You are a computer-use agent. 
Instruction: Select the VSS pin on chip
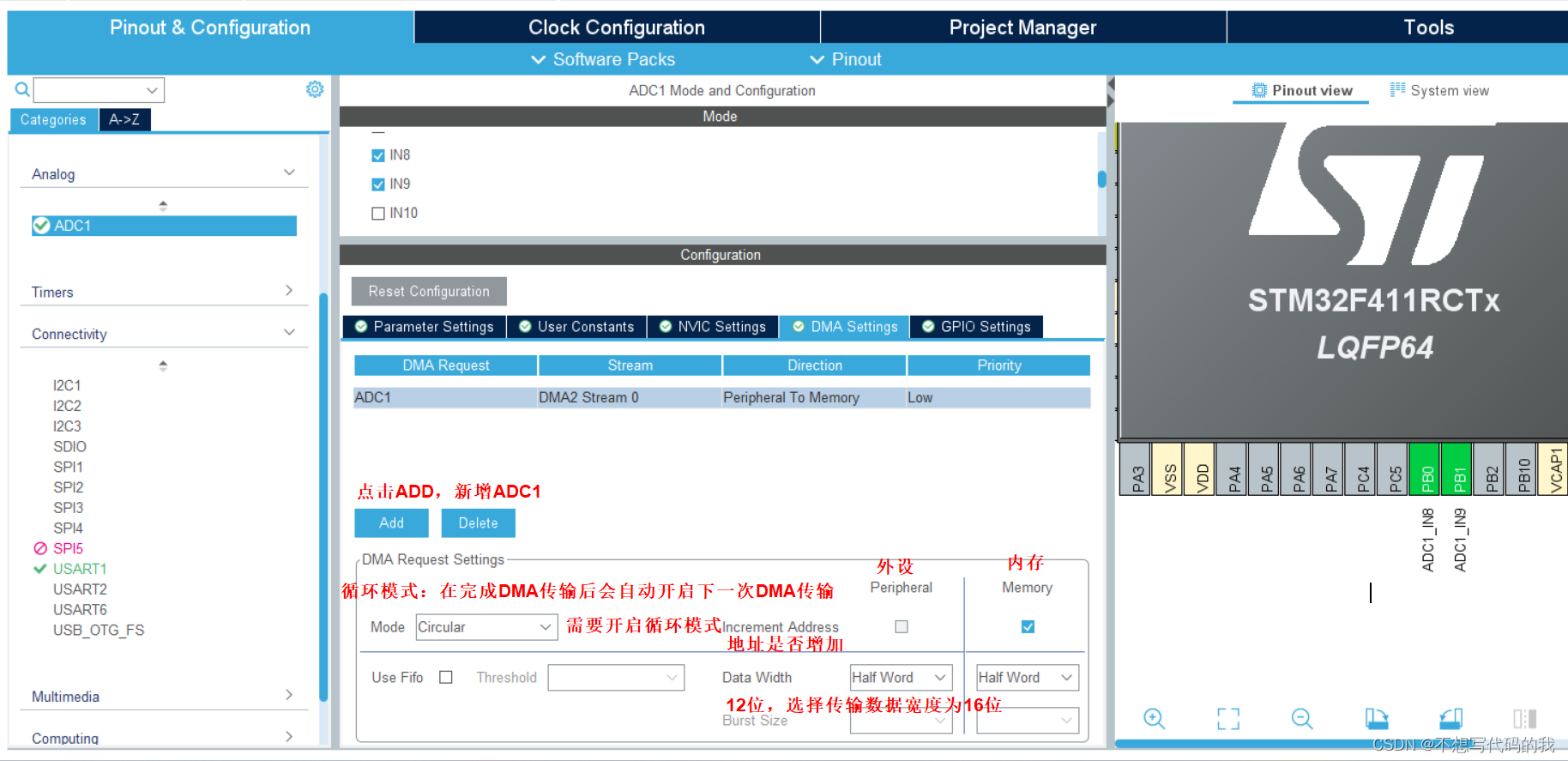tap(1169, 468)
